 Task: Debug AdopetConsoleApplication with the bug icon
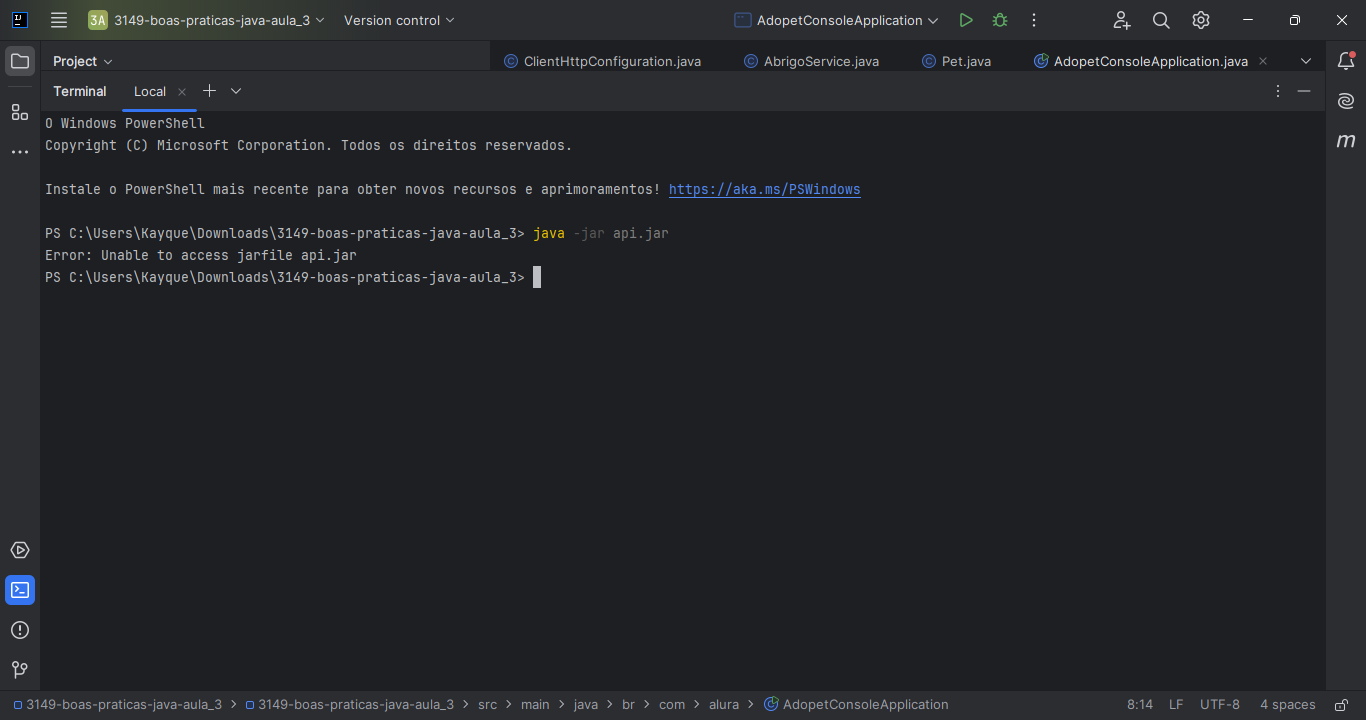point(1000,20)
